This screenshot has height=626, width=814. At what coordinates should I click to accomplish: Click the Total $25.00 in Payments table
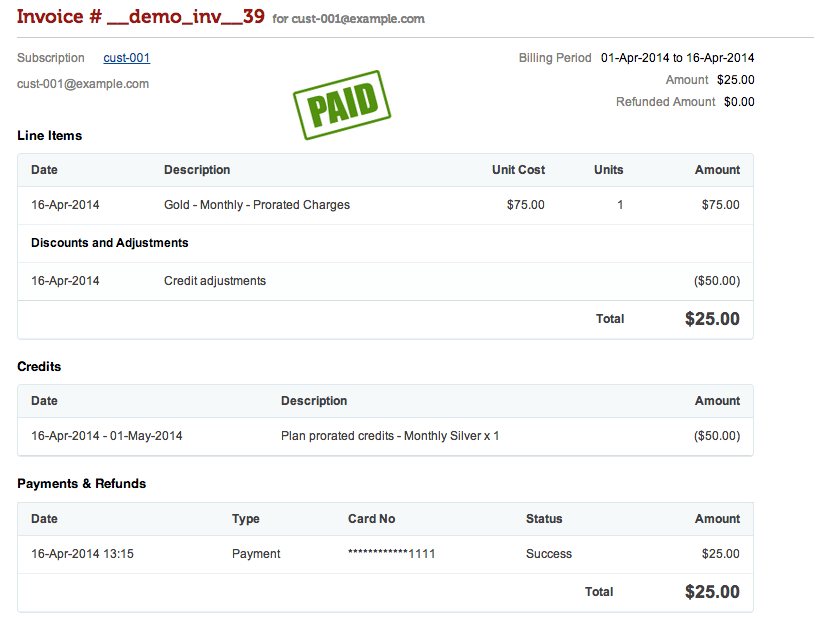(x=712, y=591)
